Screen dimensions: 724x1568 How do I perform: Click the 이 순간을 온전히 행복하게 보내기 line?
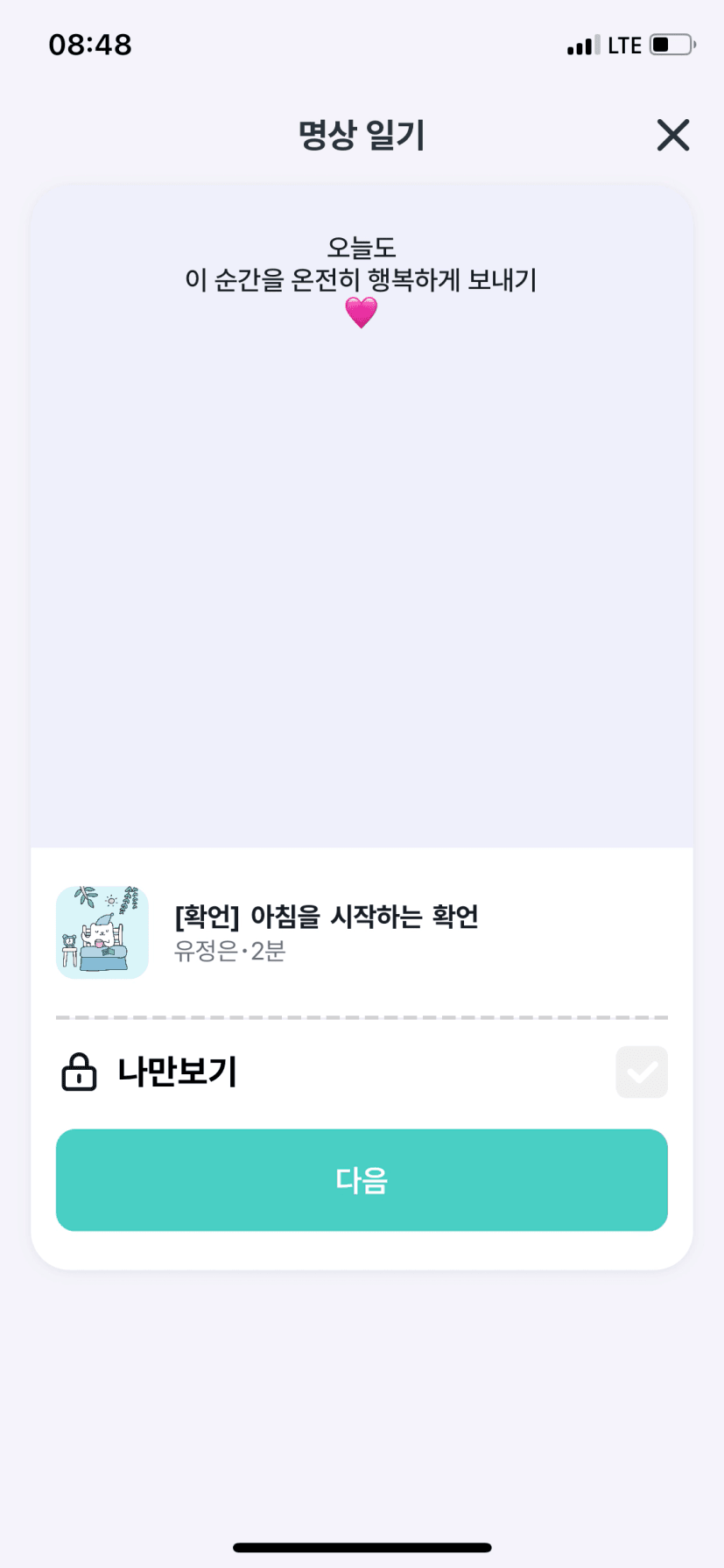(x=361, y=280)
